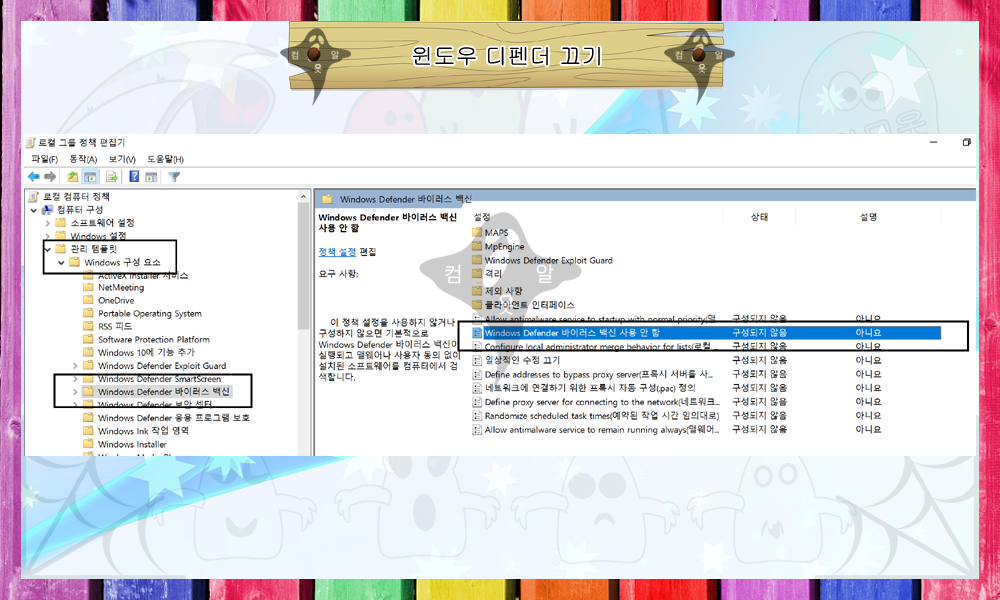Toggle the Show/Hide Action Pane toolbar icon
1000x600 pixels.
coord(151,177)
